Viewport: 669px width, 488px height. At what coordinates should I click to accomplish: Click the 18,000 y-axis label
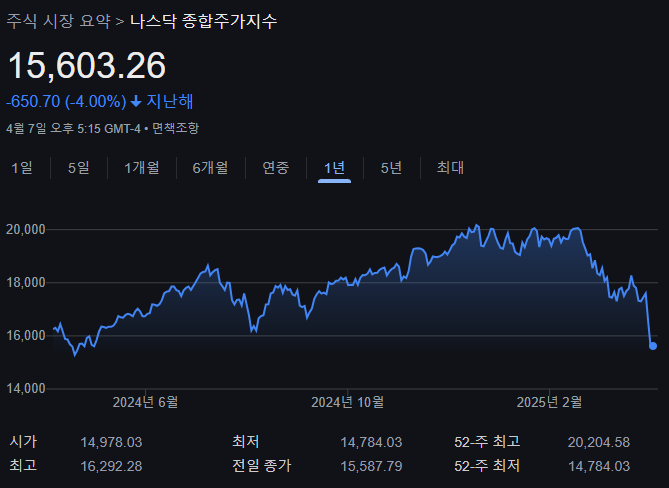coord(26,282)
